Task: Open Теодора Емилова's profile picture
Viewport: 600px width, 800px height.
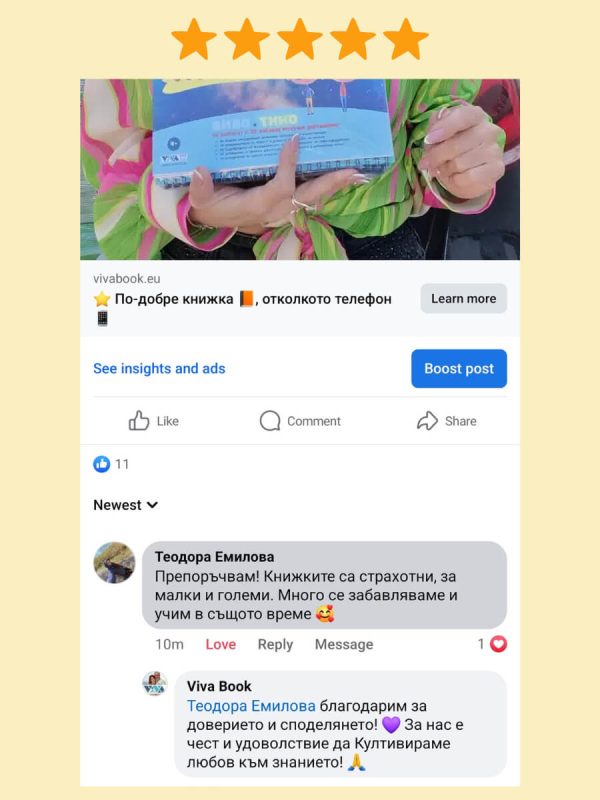Action: [114, 563]
